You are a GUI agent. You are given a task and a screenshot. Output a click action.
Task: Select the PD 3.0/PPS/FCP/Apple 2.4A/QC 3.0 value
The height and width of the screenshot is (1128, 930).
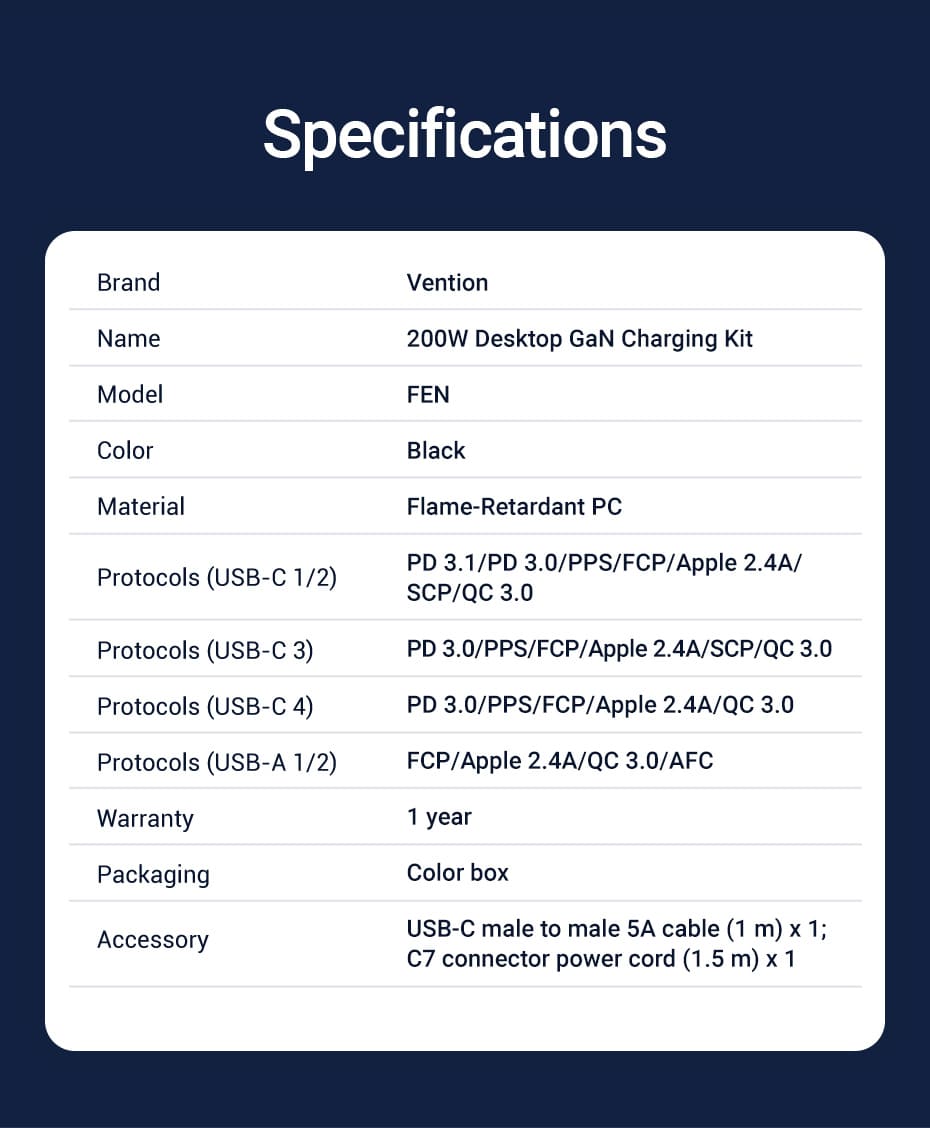[600, 705]
